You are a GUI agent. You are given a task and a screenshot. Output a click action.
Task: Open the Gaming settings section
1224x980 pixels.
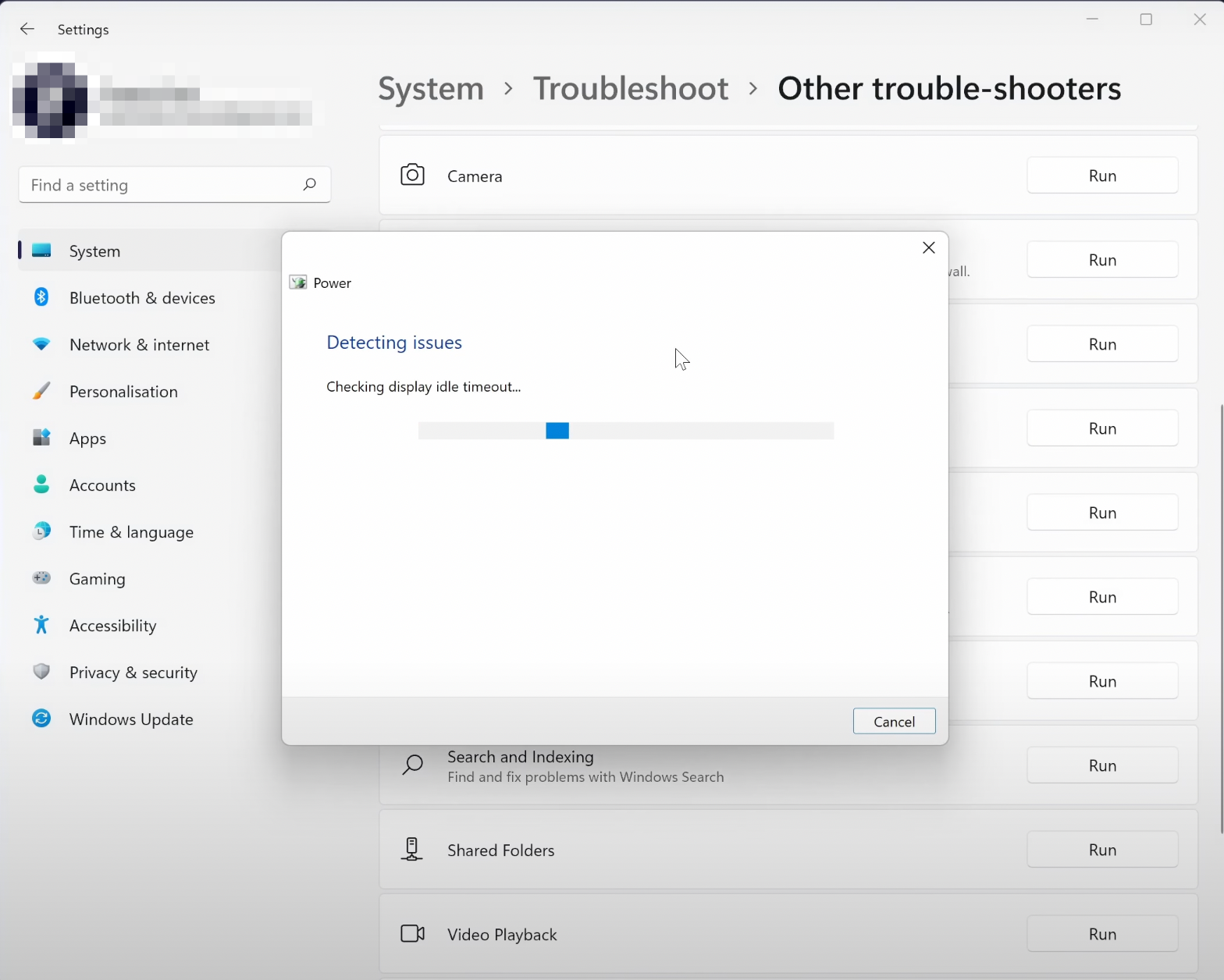[x=97, y=579]
